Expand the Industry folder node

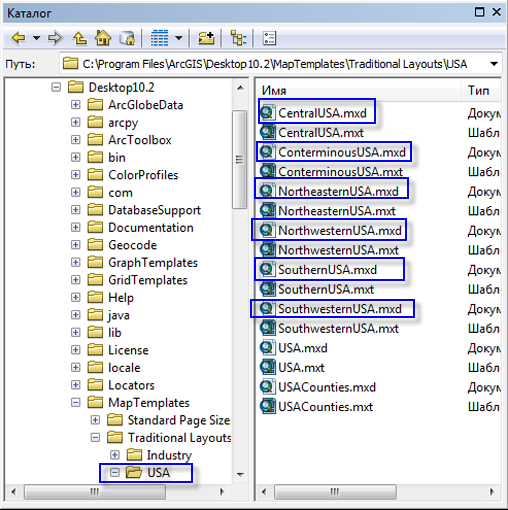(115, 455)
